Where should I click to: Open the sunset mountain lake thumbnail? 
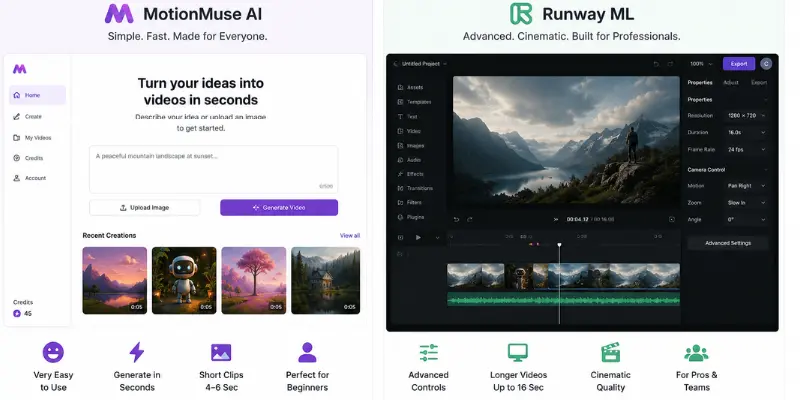pyautogui.click(x=115, y=281)
